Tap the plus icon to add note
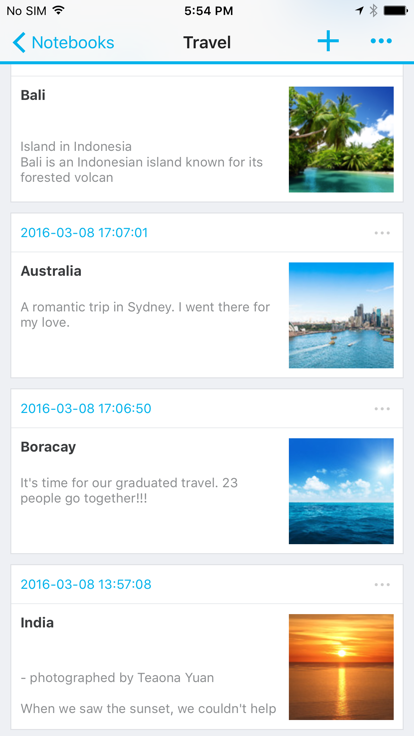Screen dimensions: 414x736 point(328,42)
